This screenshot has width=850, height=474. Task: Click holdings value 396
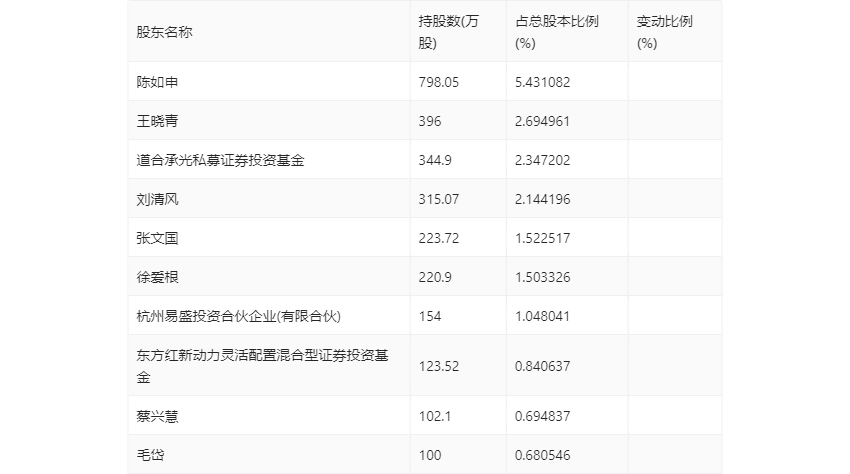click(x=429, y=121)
